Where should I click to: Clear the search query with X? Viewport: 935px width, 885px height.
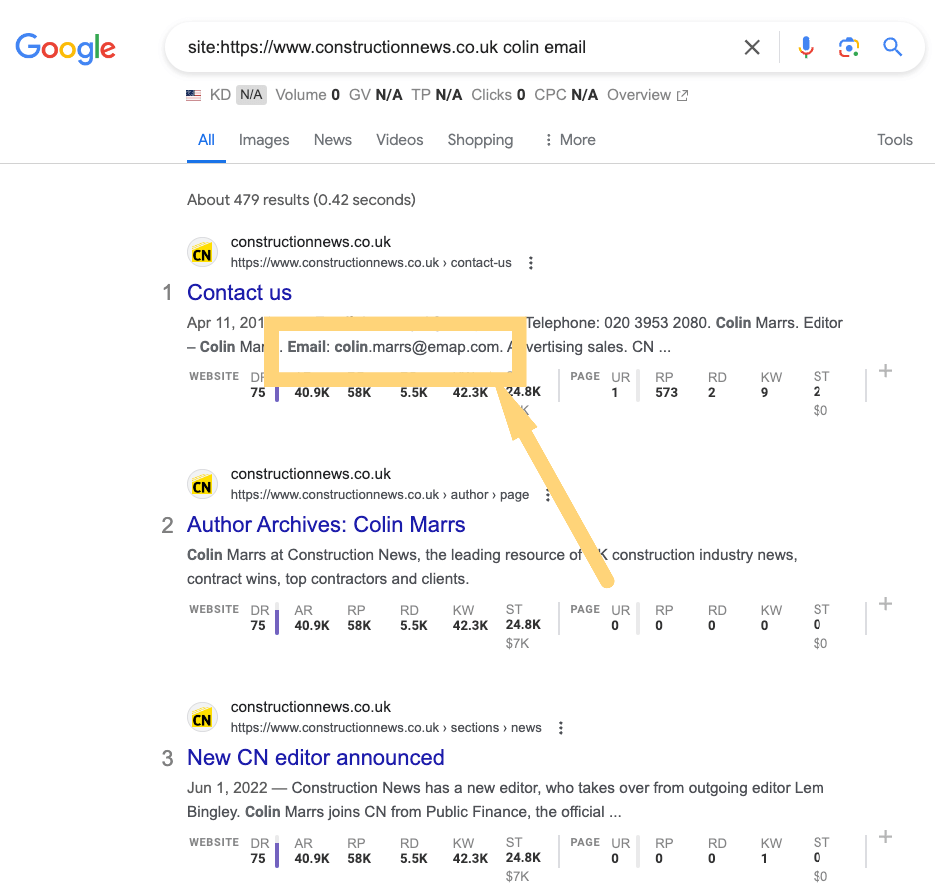[x=752, y=47]
